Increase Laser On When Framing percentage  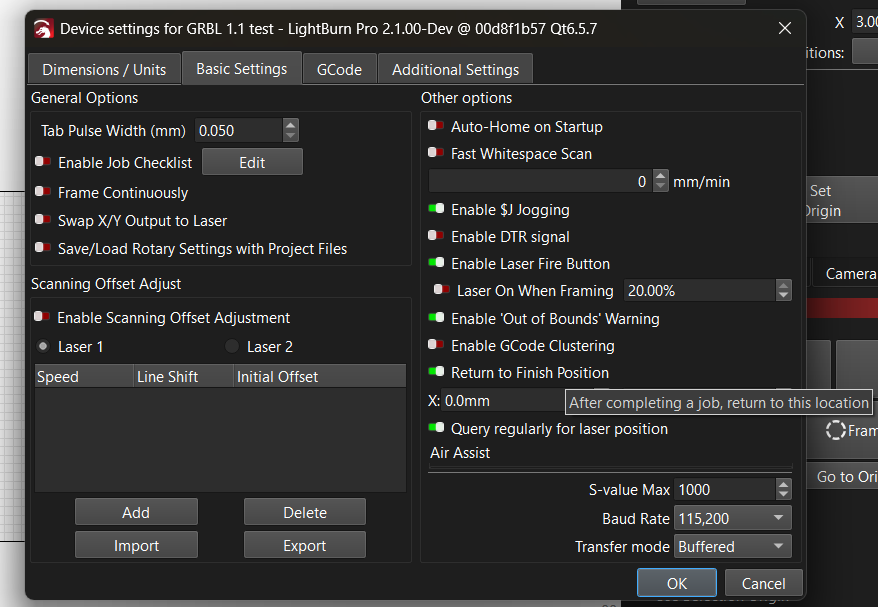click(x=784, y=285)
